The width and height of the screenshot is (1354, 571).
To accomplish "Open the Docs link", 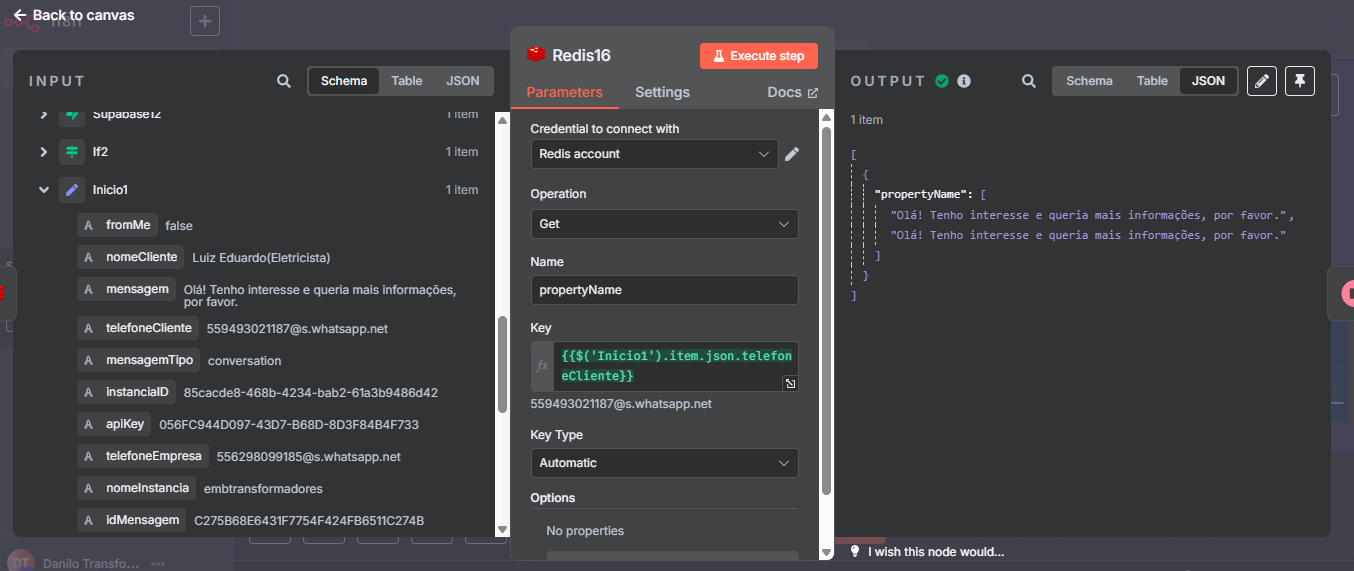I will pyautogui.click(x=792, y=92).
